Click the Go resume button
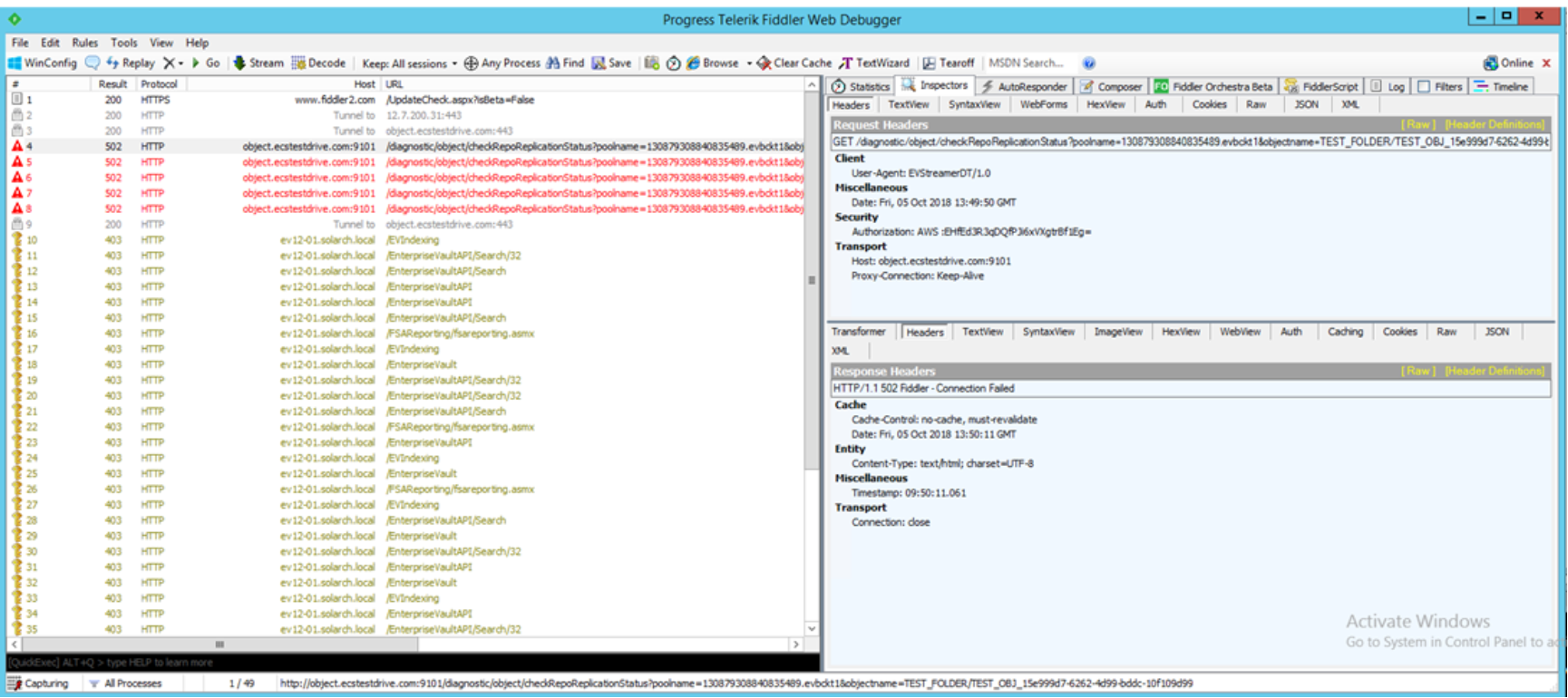The image size is (1568, 698). click(206, 63)
